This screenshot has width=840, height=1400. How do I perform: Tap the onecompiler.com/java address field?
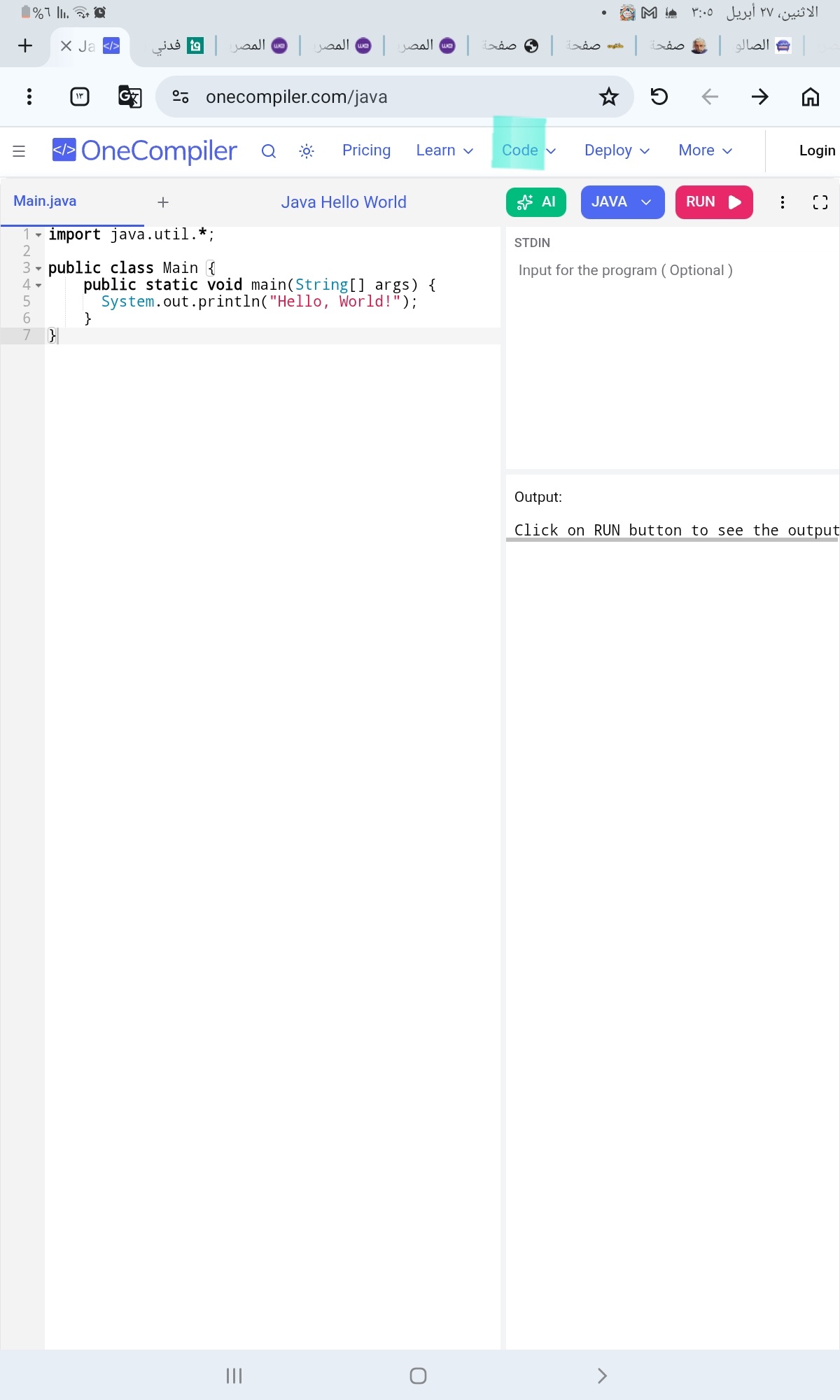point(394,97)
